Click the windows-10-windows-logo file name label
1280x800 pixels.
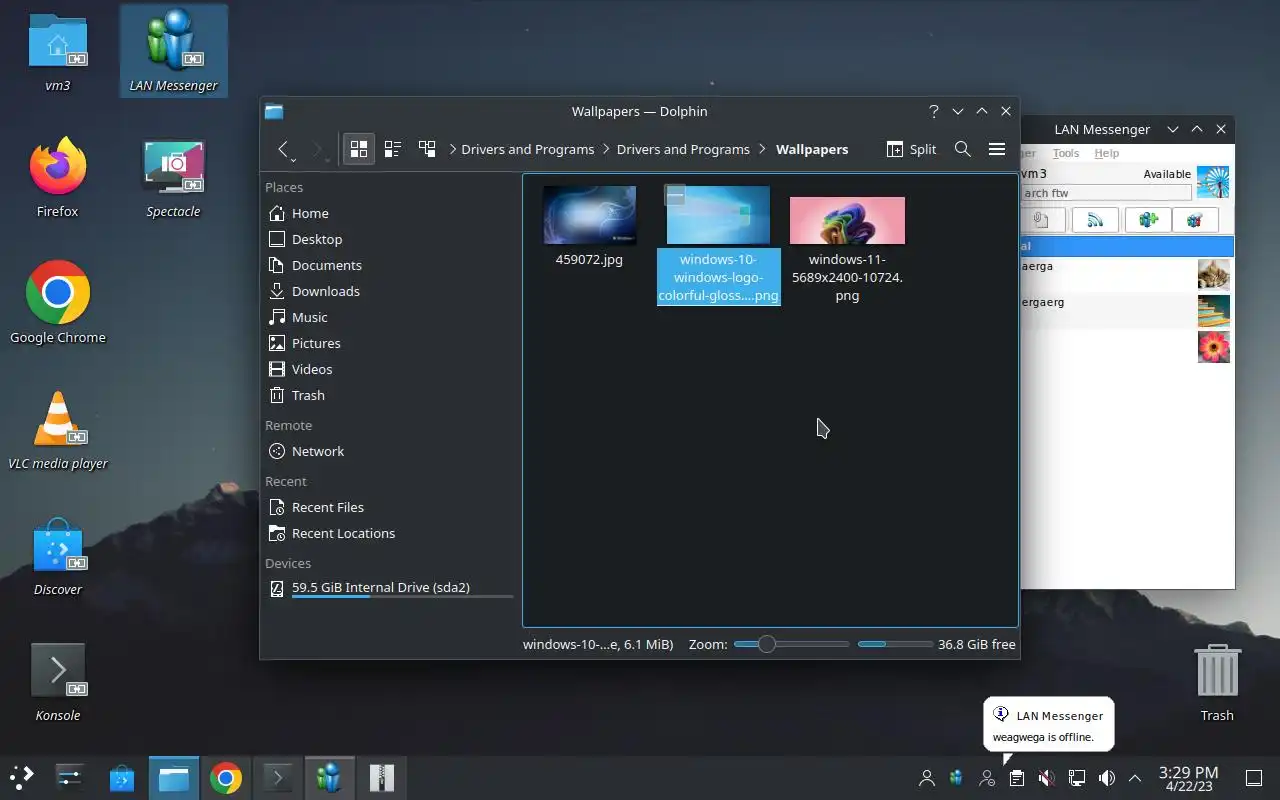pyautogui.click(x=718, y=277)
